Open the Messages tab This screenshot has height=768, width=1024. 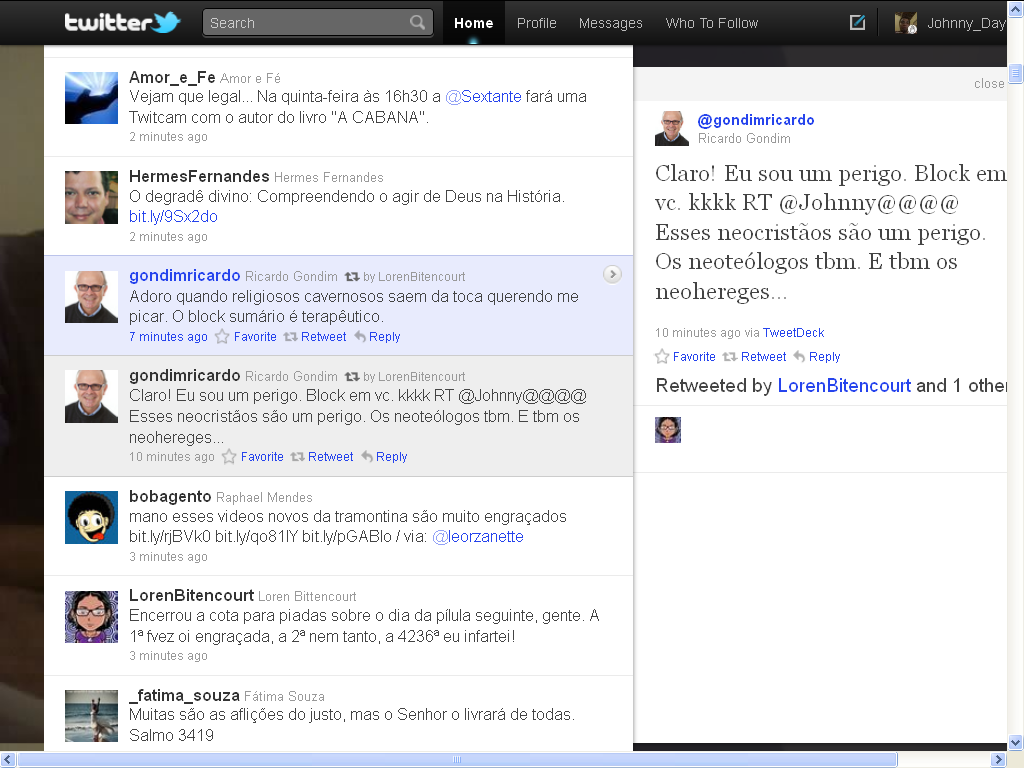[611, 23]
